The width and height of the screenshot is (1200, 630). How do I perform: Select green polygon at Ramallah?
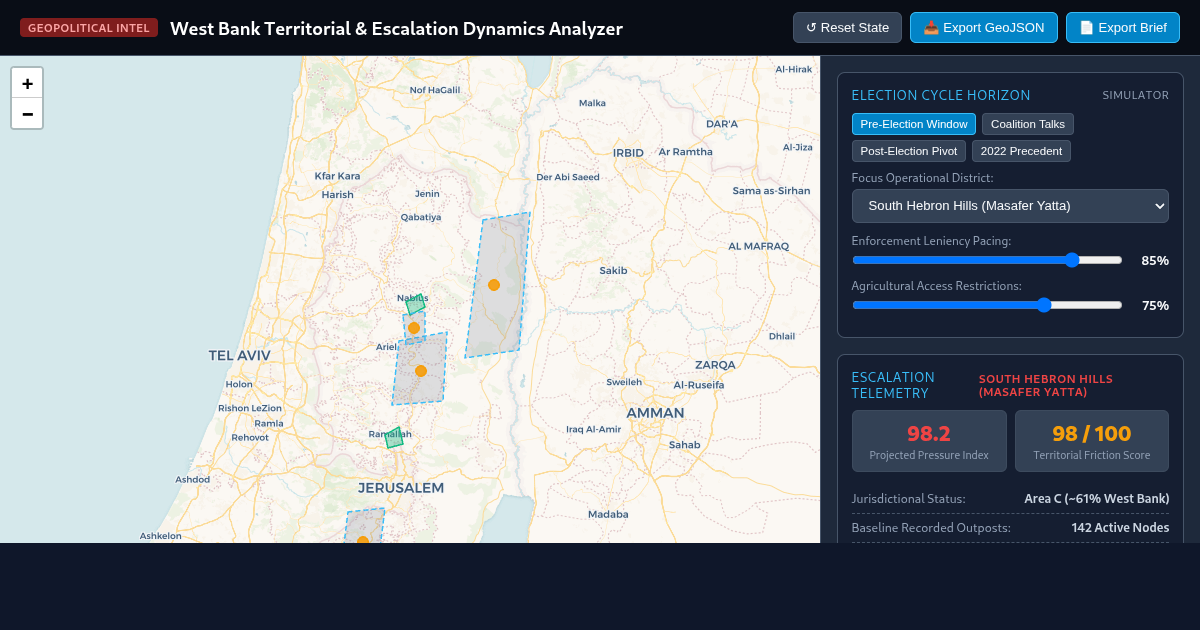[x=394, y=437]
